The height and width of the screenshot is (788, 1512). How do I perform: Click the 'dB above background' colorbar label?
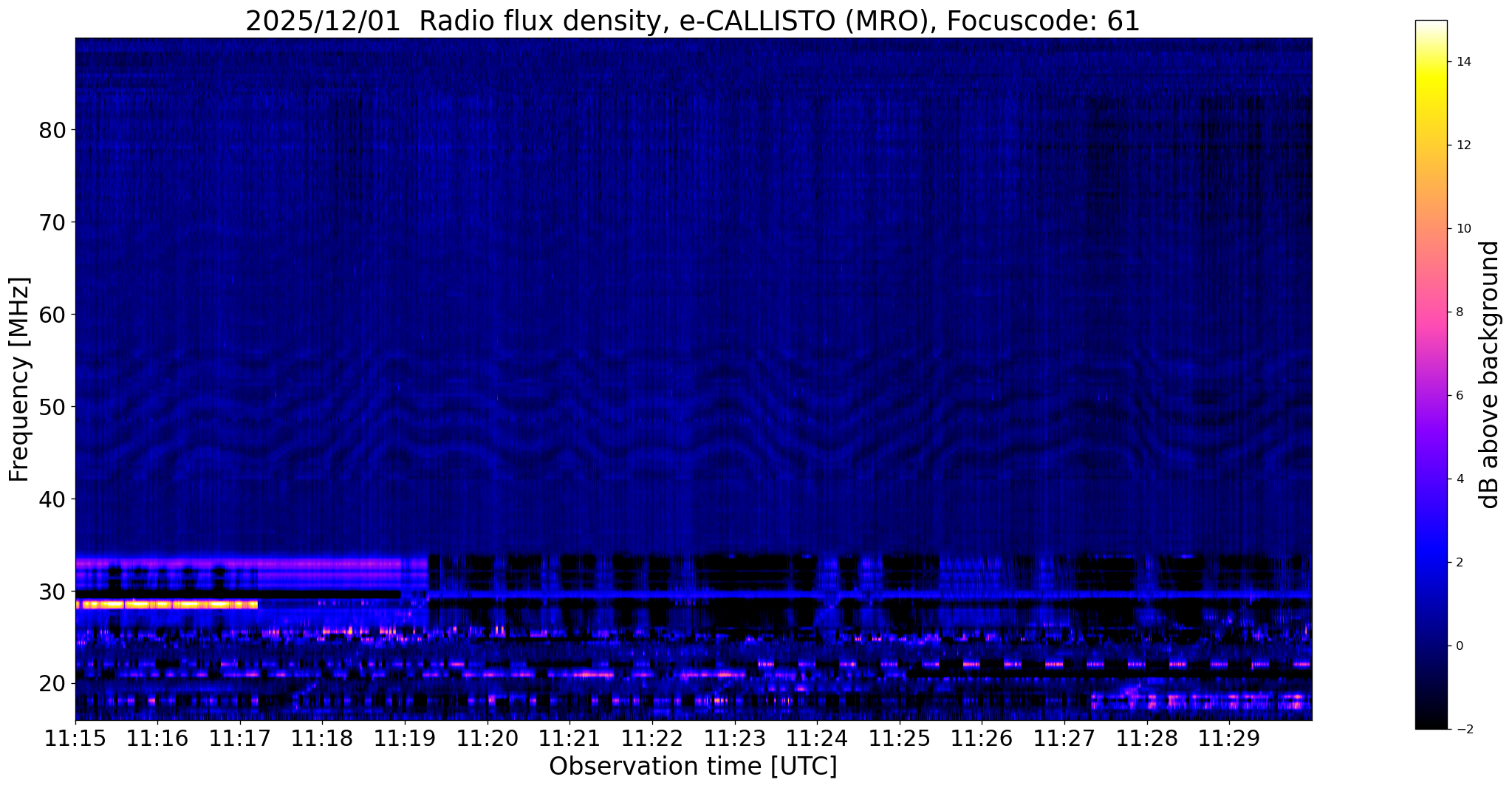point(1490,374)
